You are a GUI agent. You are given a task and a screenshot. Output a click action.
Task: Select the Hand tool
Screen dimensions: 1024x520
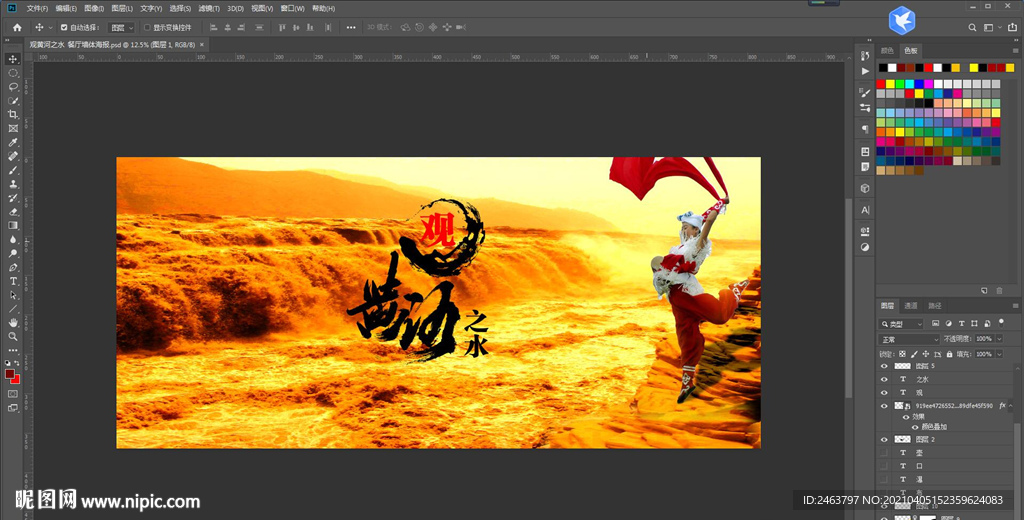(x=13, y=323)
